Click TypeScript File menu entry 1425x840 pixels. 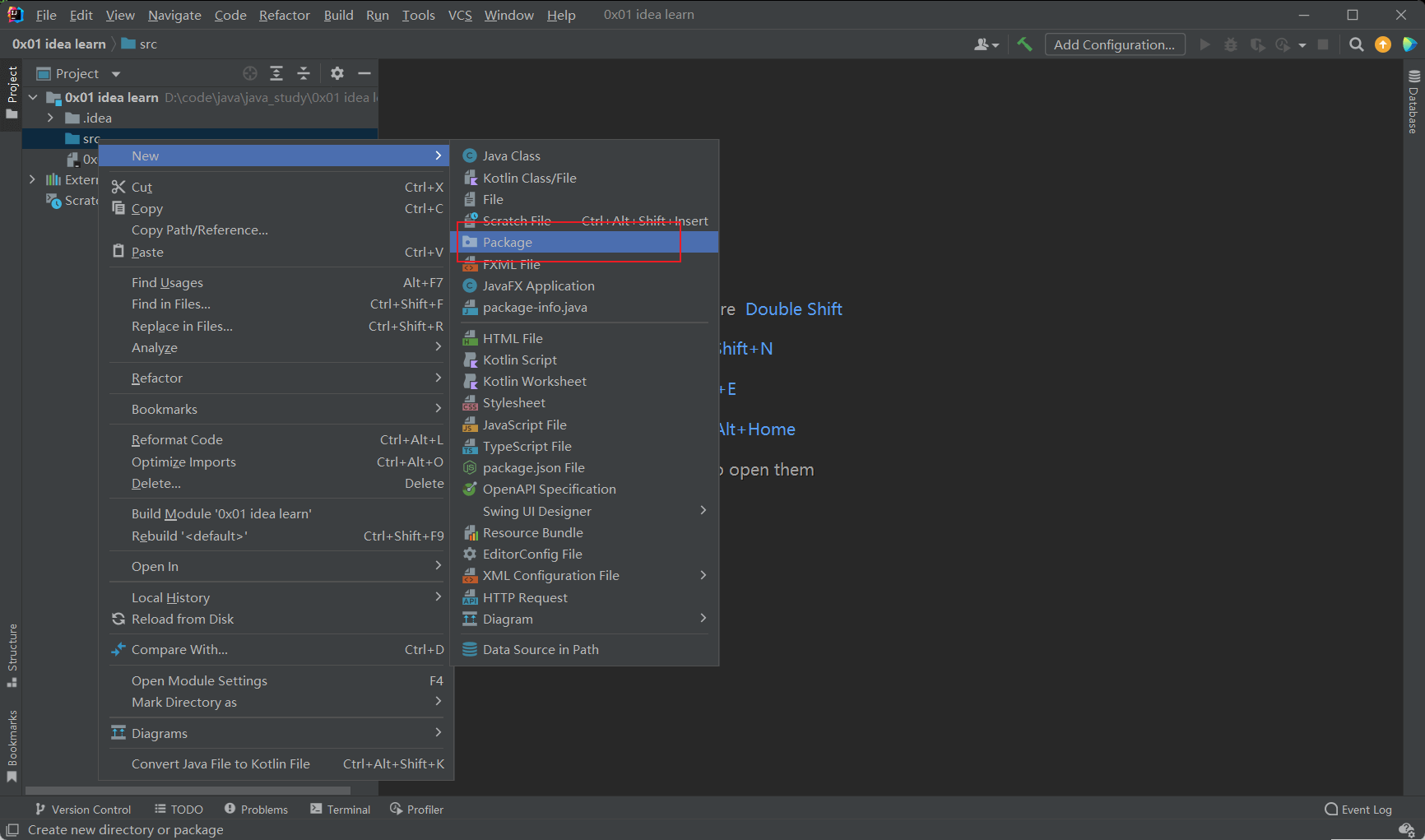coord(584,446)
